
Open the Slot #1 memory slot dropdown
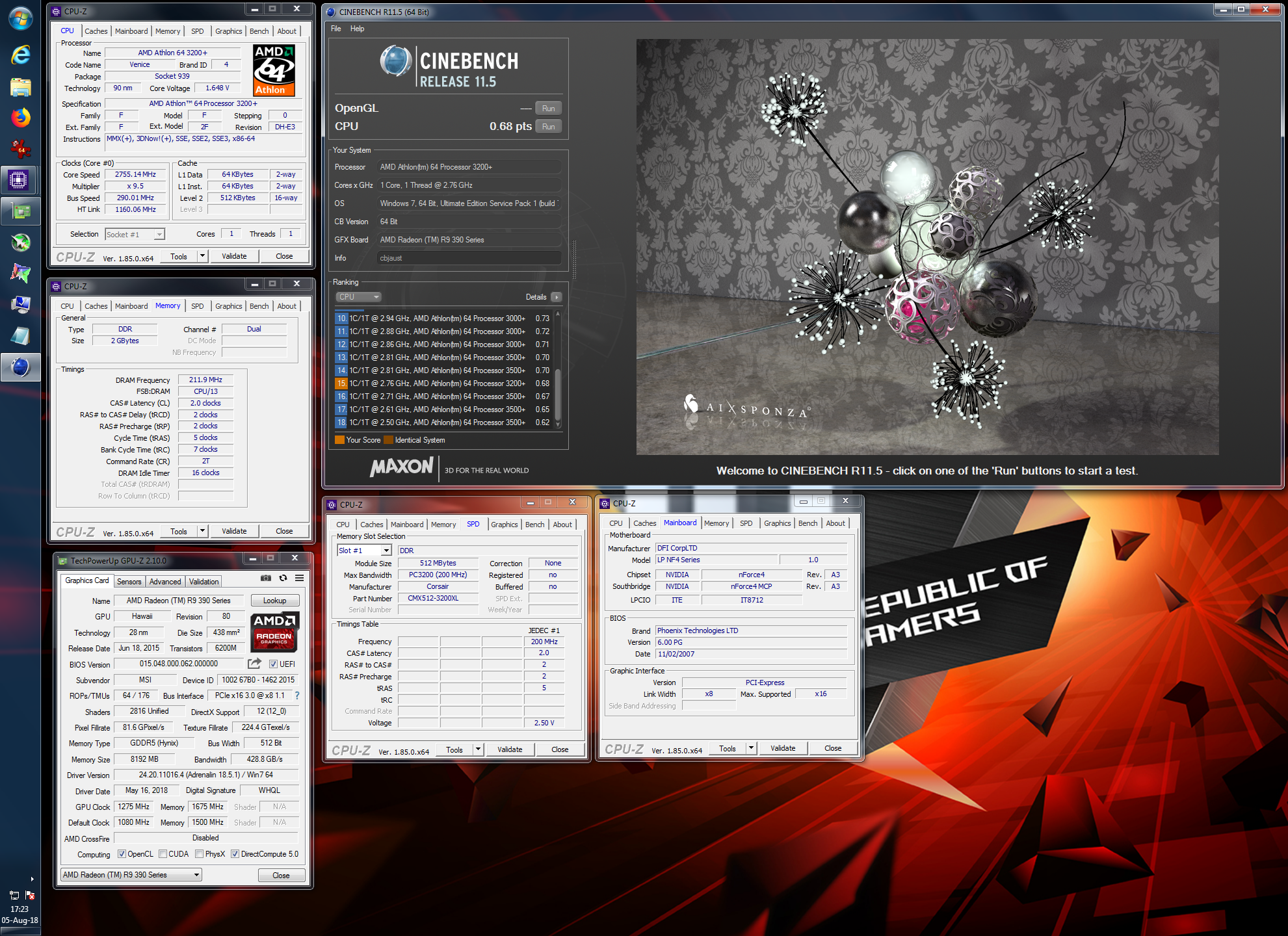pos(364,551)
